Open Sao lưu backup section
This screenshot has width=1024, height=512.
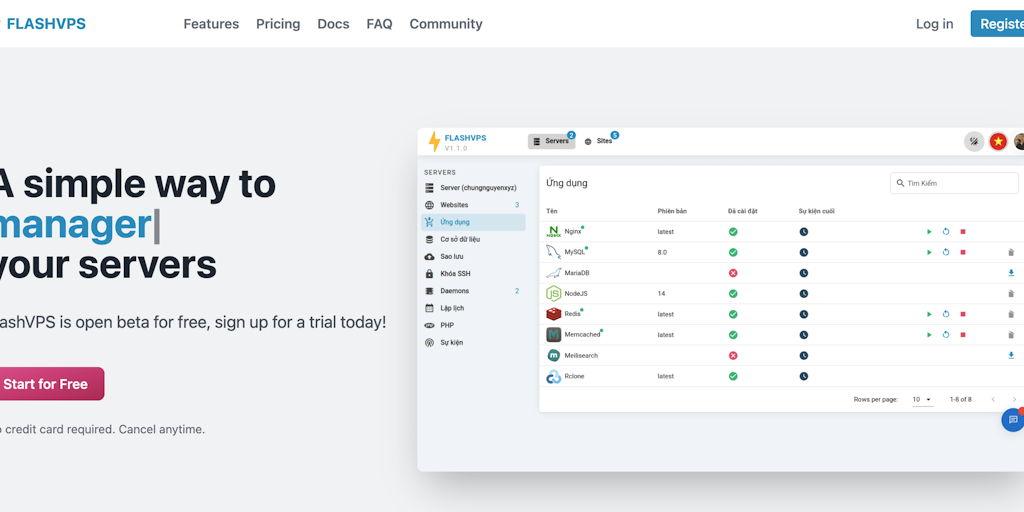pyautogui.click(x=473, y=257)
